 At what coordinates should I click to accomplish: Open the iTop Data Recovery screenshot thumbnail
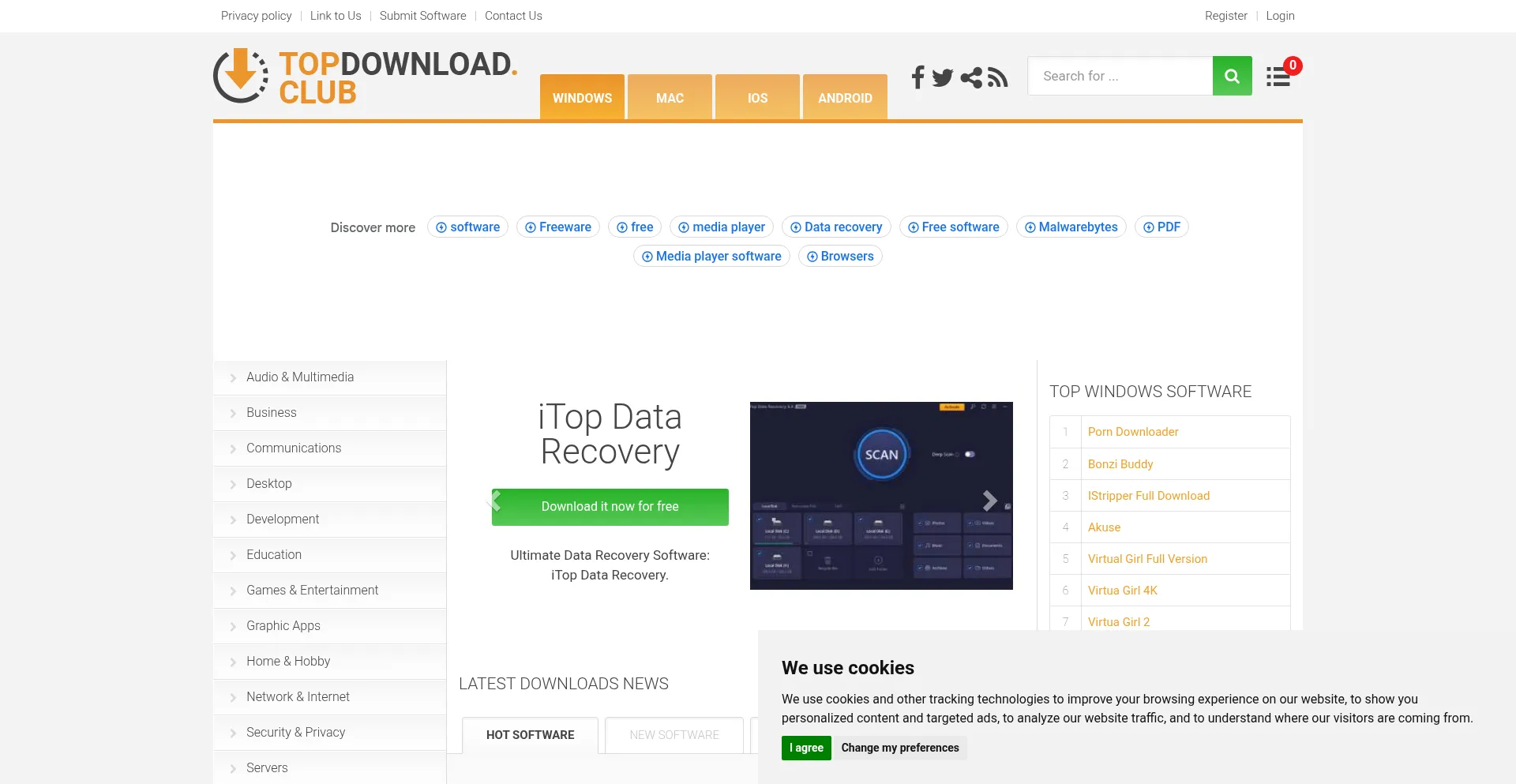click(880, 496)
